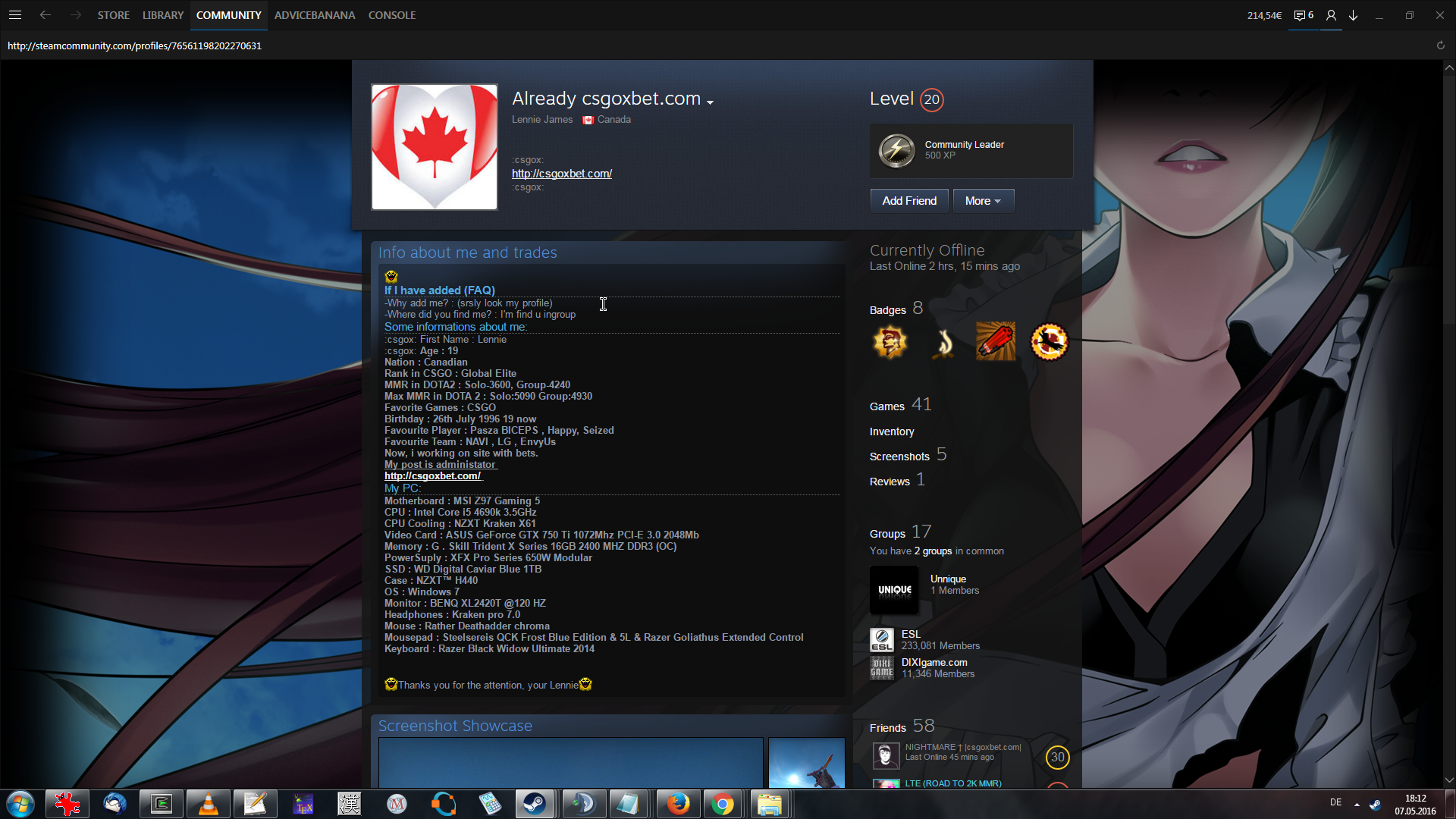Image resolution: width=1456 pixels, height=819 pixels.
Task: Open the STORE tab
Action: click(x=113, y=15)
